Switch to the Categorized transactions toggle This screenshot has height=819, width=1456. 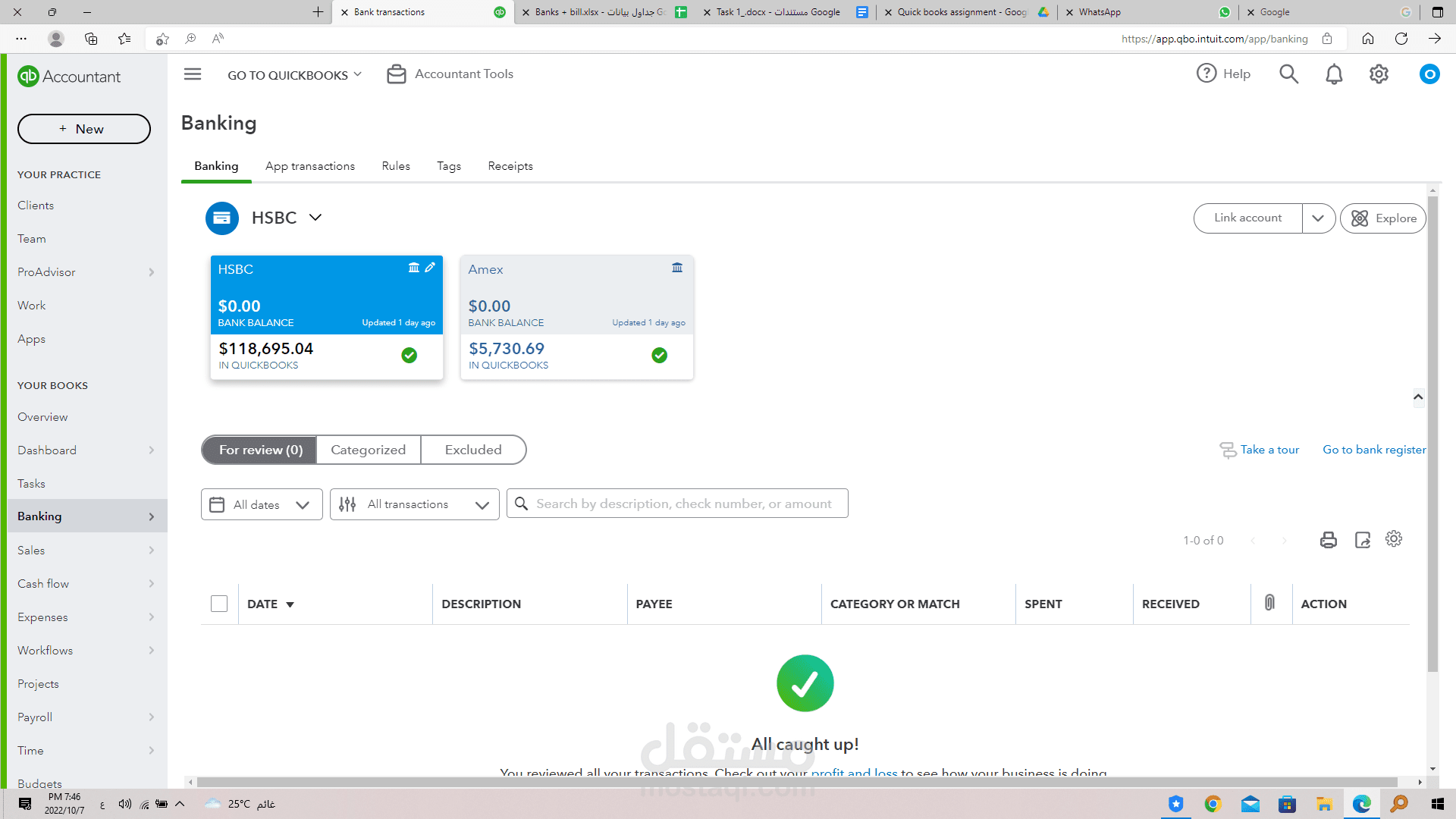(x=368, y=450)
